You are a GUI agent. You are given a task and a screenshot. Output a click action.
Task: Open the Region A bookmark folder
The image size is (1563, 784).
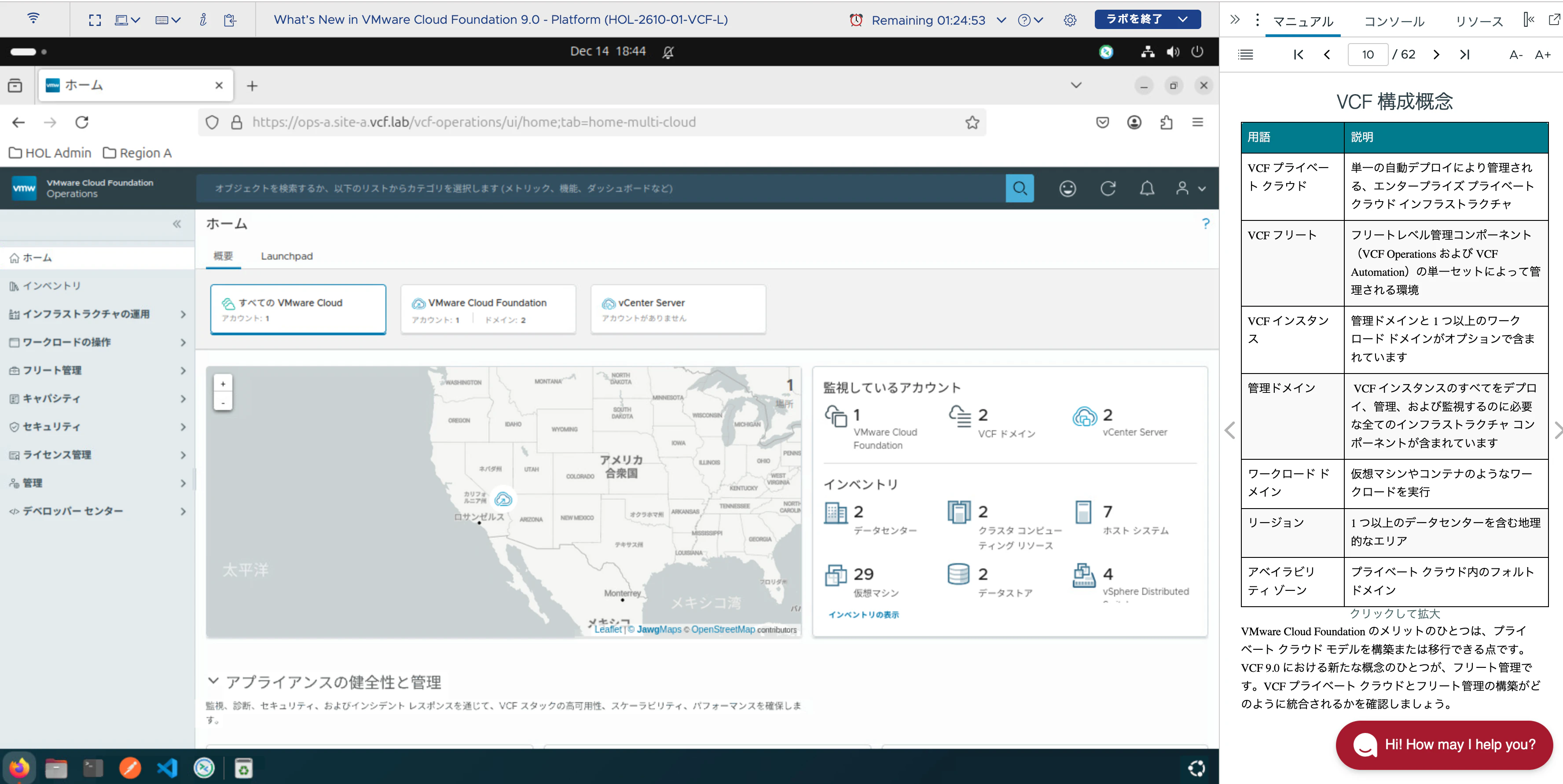pyautogui.click(x=137, y=153)
